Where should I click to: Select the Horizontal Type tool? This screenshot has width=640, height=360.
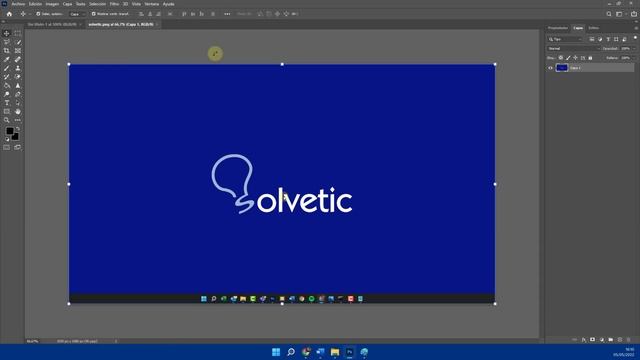coord(7,103)
